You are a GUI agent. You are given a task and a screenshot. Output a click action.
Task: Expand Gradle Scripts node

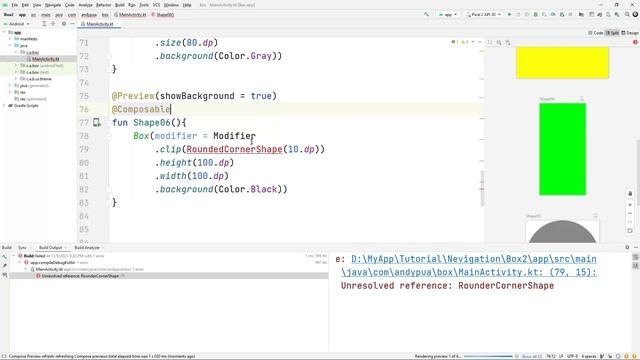[x=4, y=105]
